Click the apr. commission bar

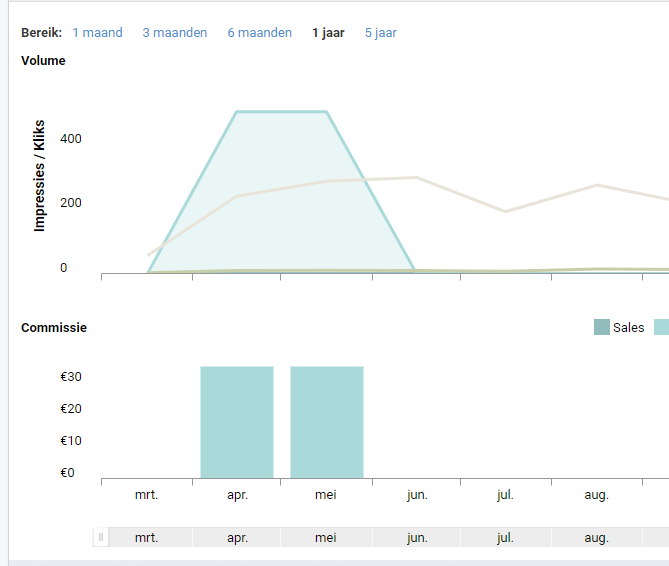click(x=237, y=422)
